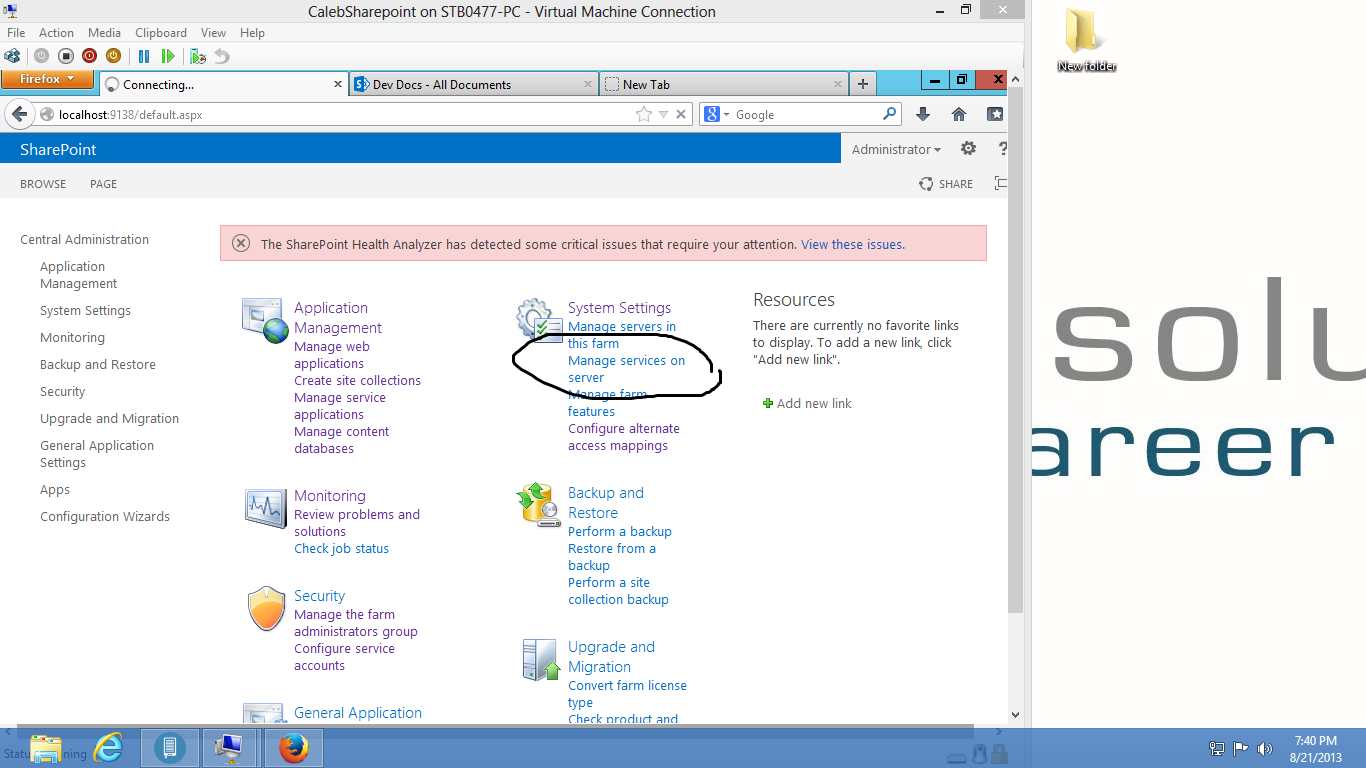
Task: Select the PAGE ribbon tab
Action: (x=103, y=184)
